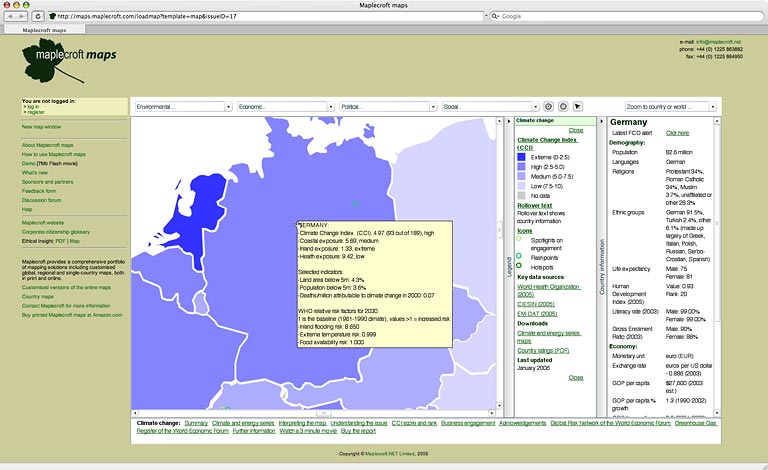The height and width of the screenshot is (470, 768).
Task: Reload the page with the refresh icon
Action: (38, 17)
